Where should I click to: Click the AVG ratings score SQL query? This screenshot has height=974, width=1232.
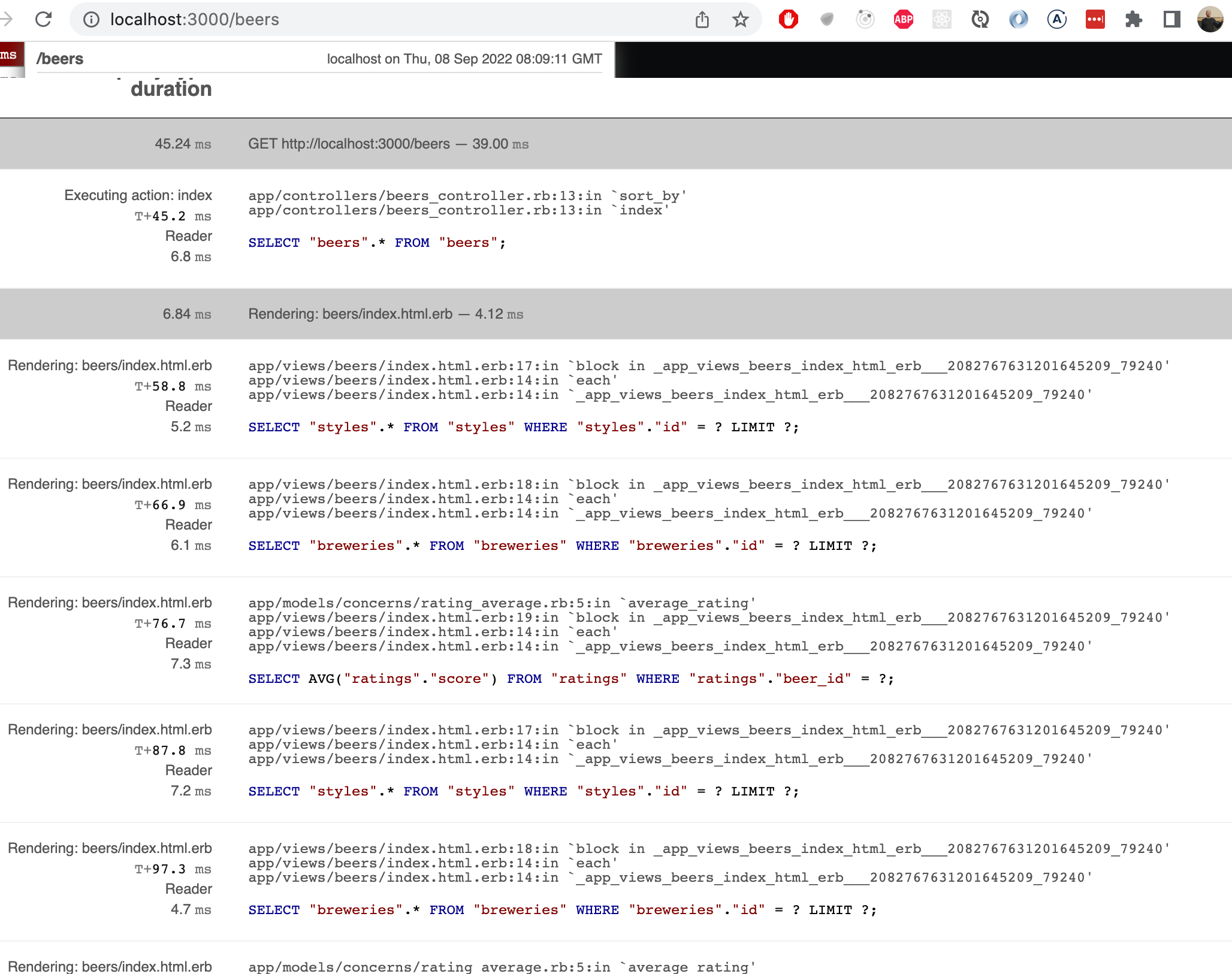coord(570,679)
